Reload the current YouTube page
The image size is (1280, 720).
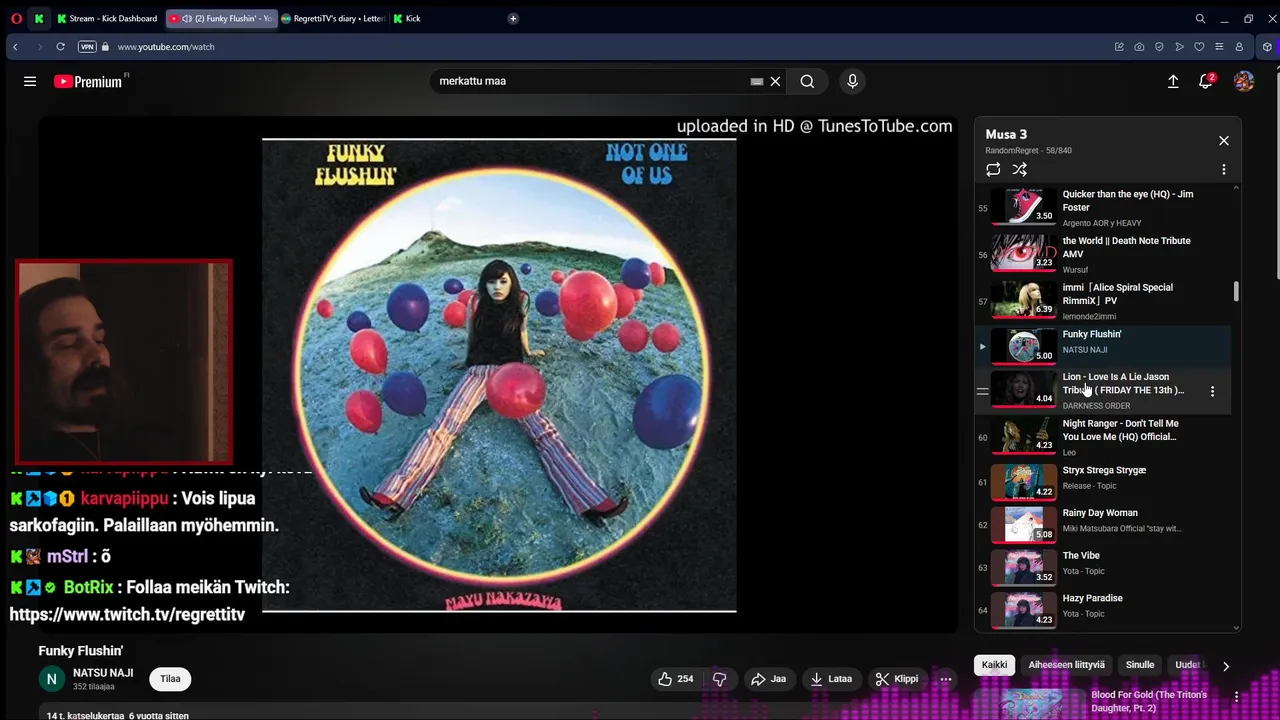point(60,47)
